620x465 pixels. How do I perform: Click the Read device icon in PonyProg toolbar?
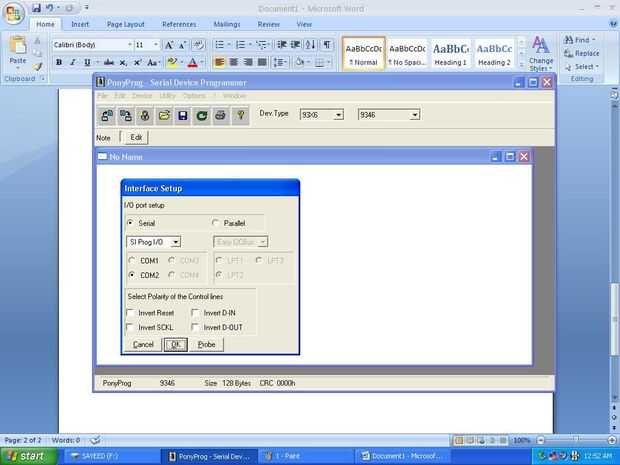pyautogui.click(x=107, y=115)
